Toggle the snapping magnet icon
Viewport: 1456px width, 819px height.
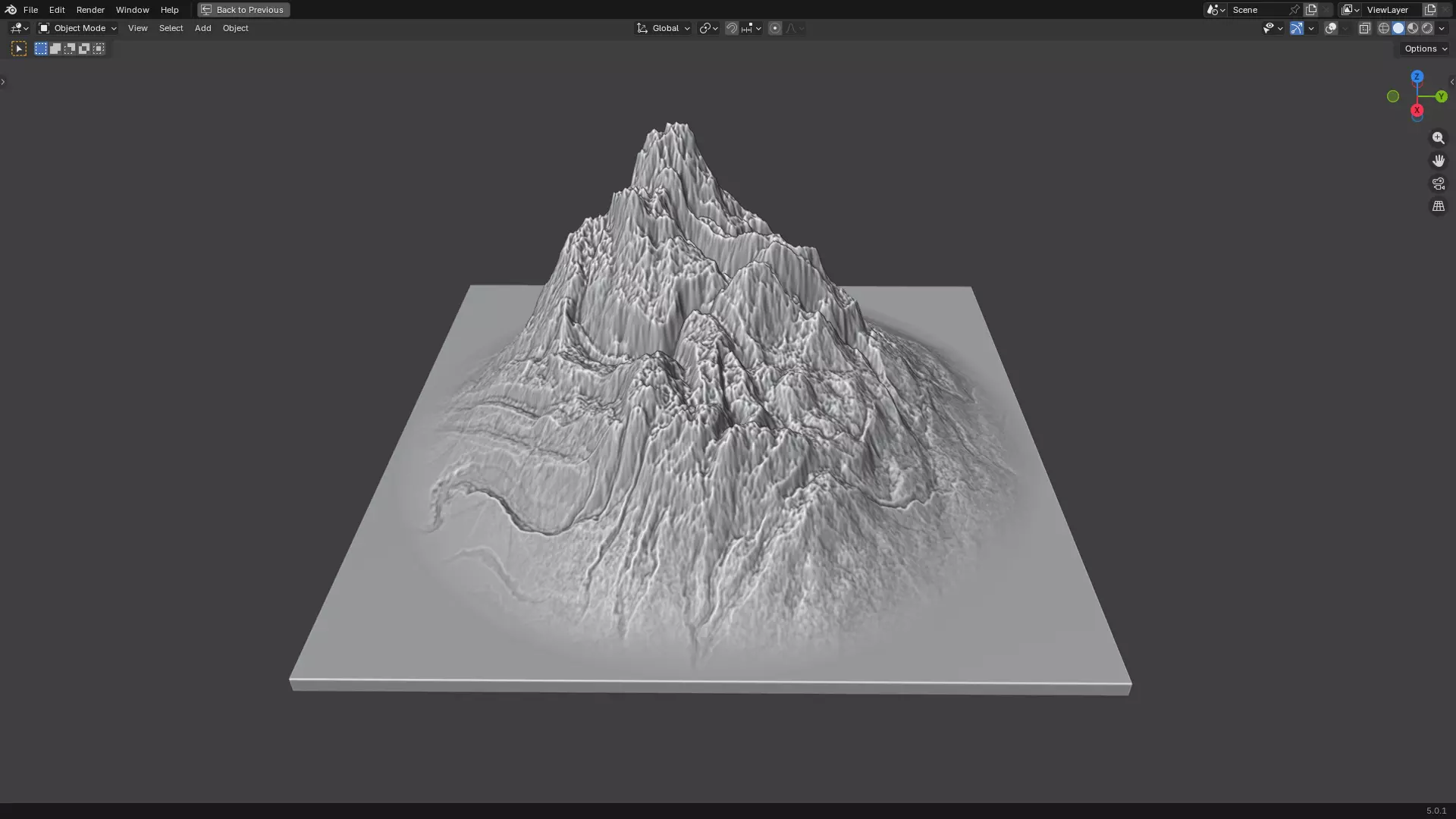[x=732, y=28]
